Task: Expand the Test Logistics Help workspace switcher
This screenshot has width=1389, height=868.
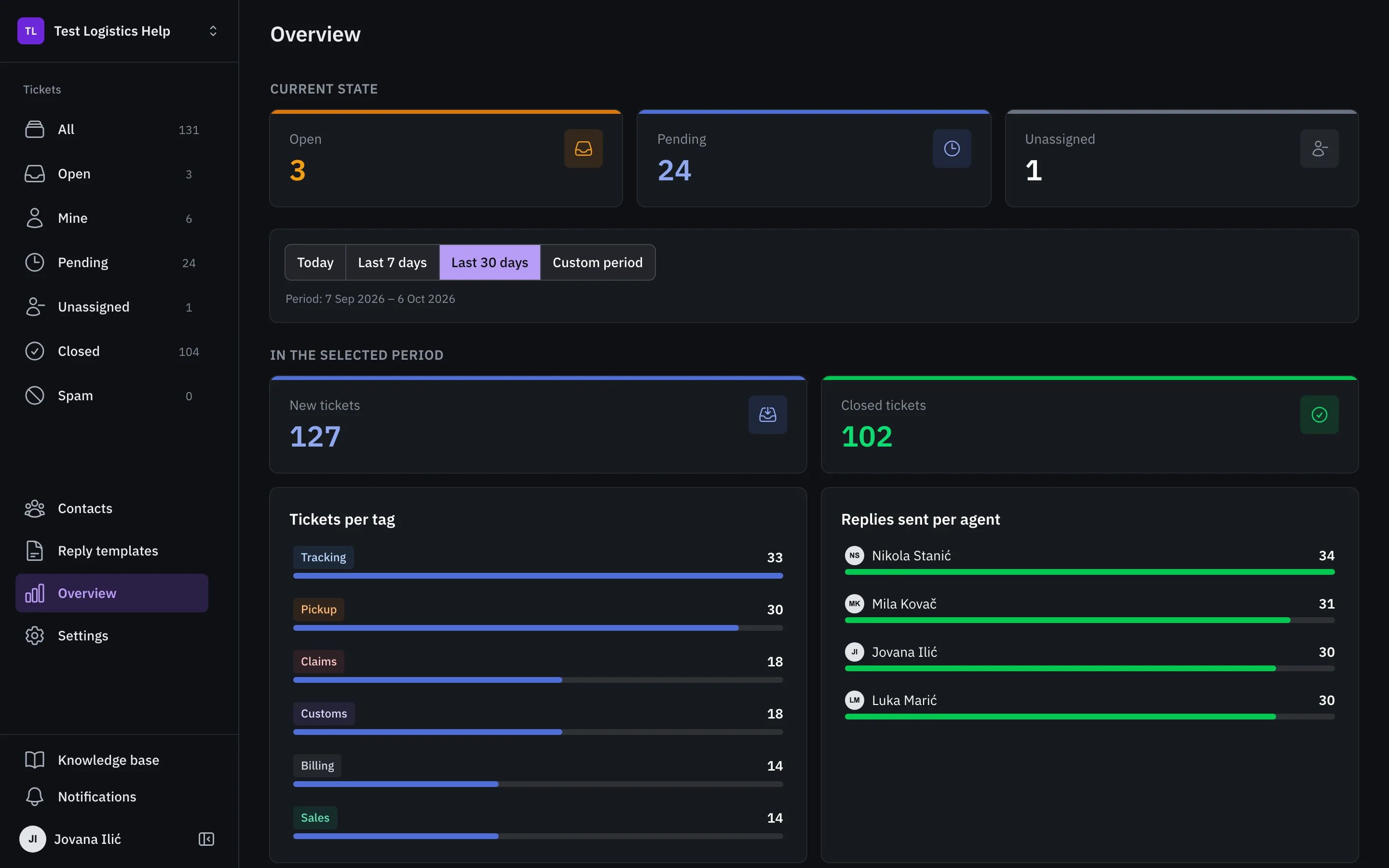Action: (x=213, y=31)
